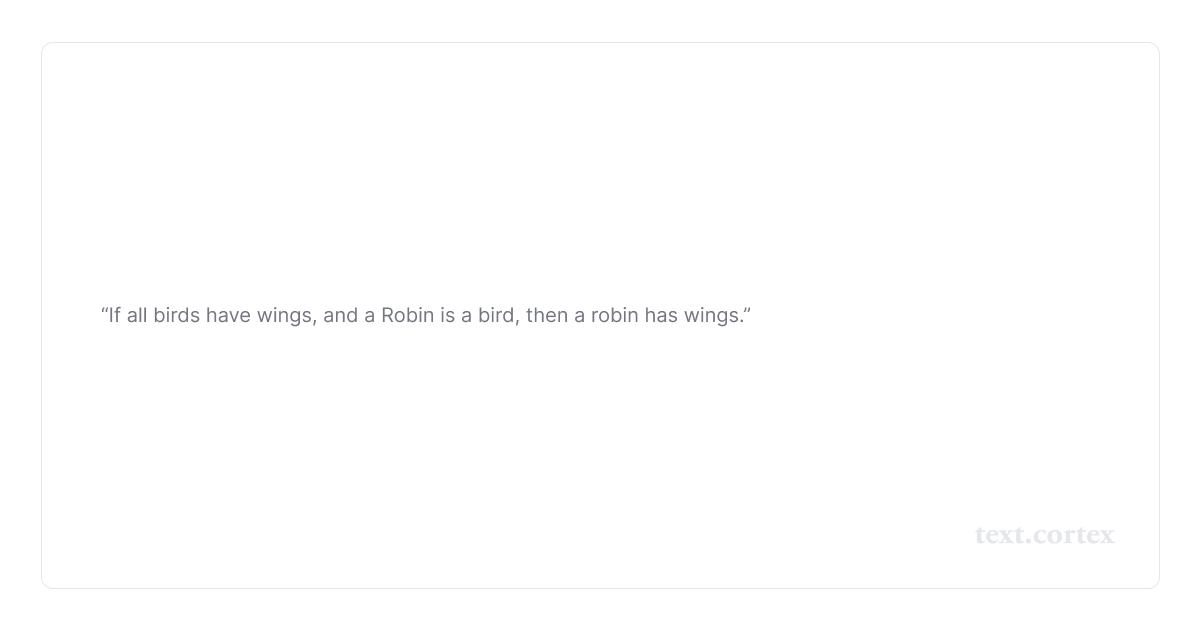Screen dimensions: 1200x630
Task: Click the word "If" starting the quote
Action: pos(114,315)
